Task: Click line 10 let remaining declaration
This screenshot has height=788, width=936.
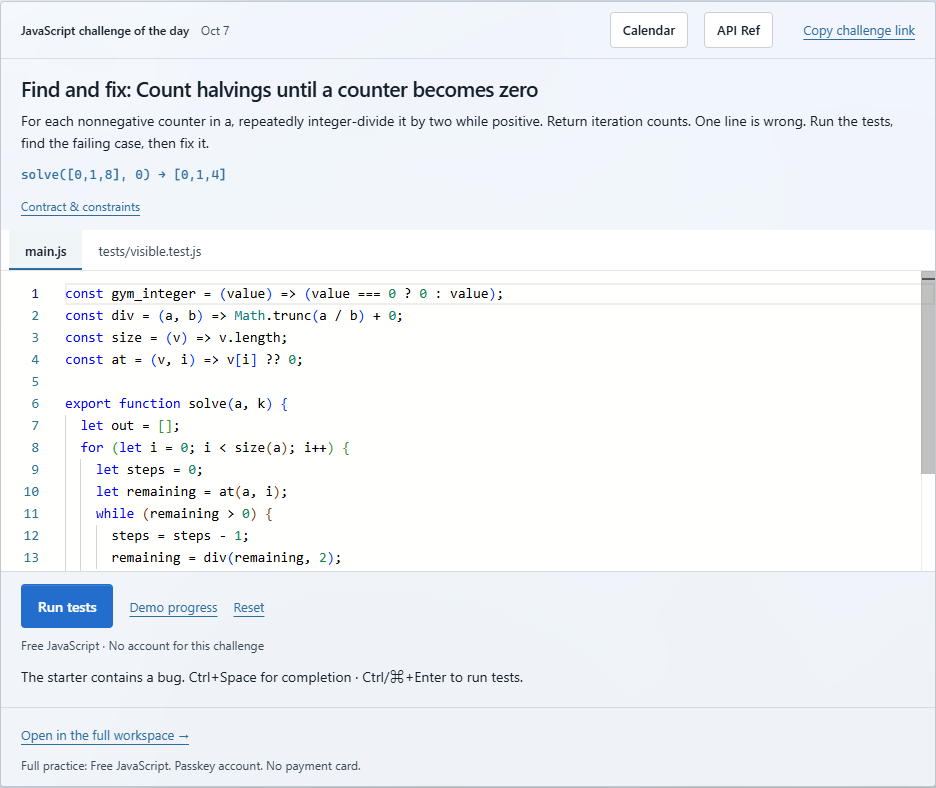Action: tap(192, 492)
